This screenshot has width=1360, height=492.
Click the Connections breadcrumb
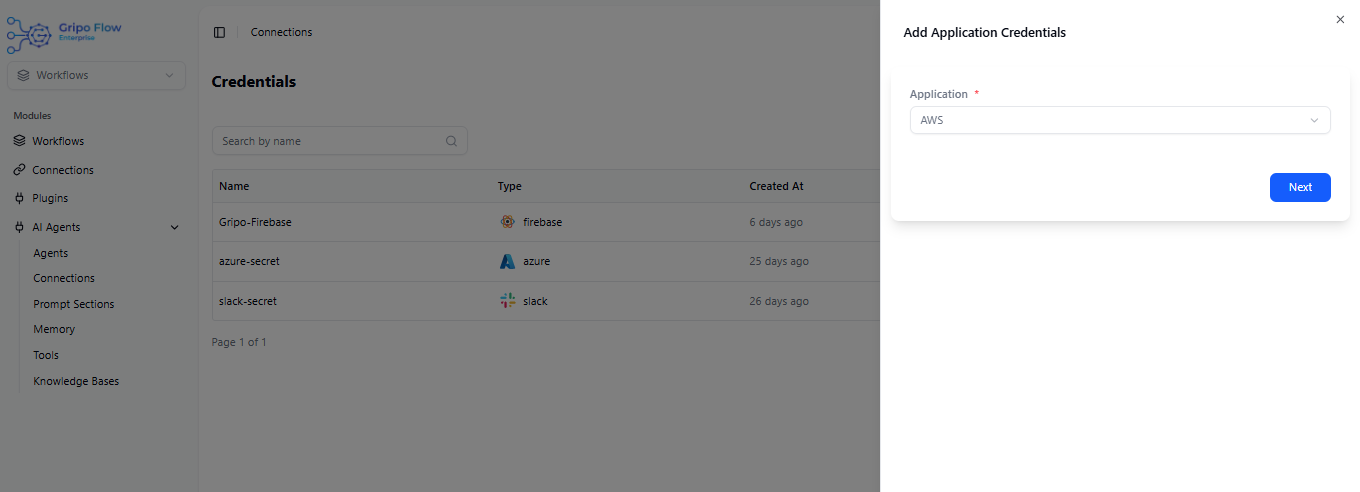[x=281, y=32]
